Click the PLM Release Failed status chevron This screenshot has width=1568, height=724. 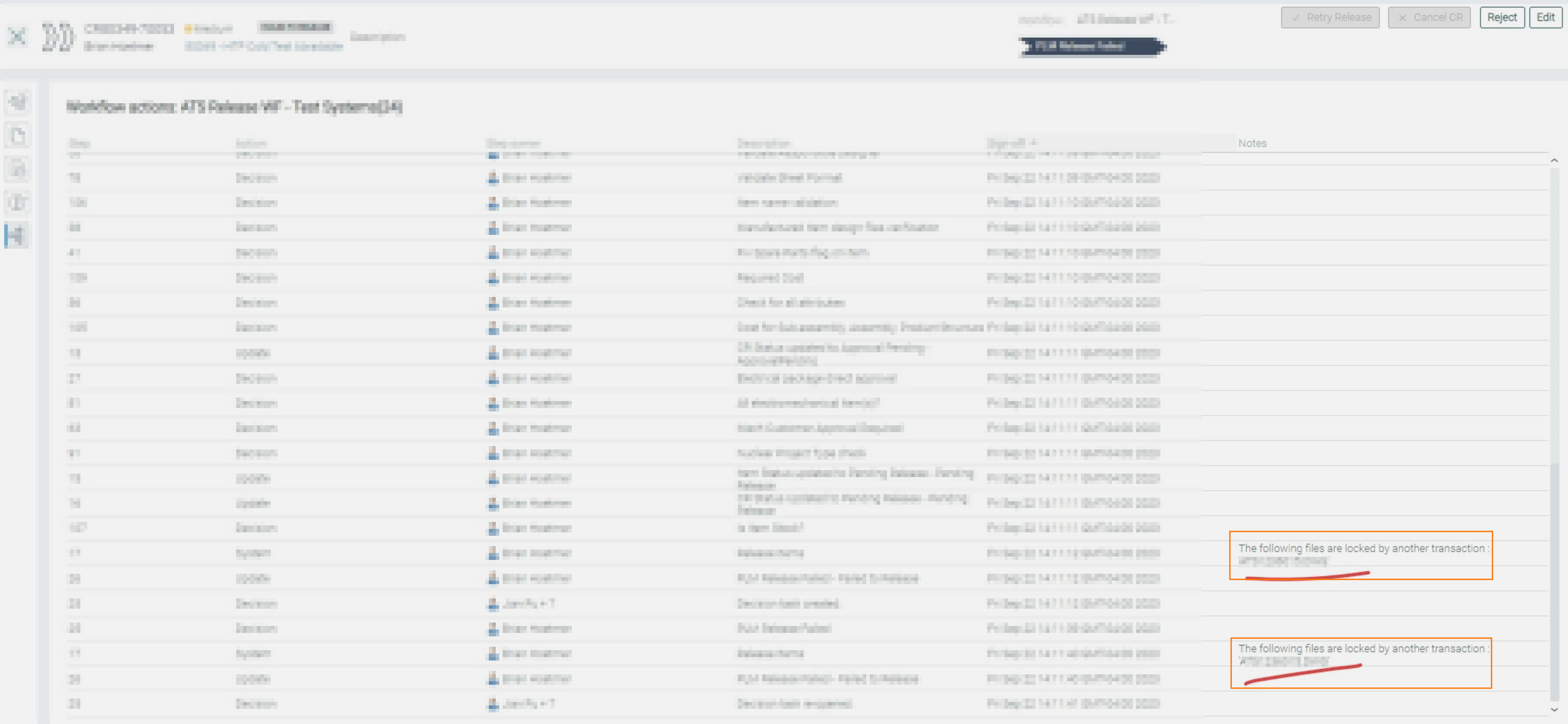(x=1092, y=46)
